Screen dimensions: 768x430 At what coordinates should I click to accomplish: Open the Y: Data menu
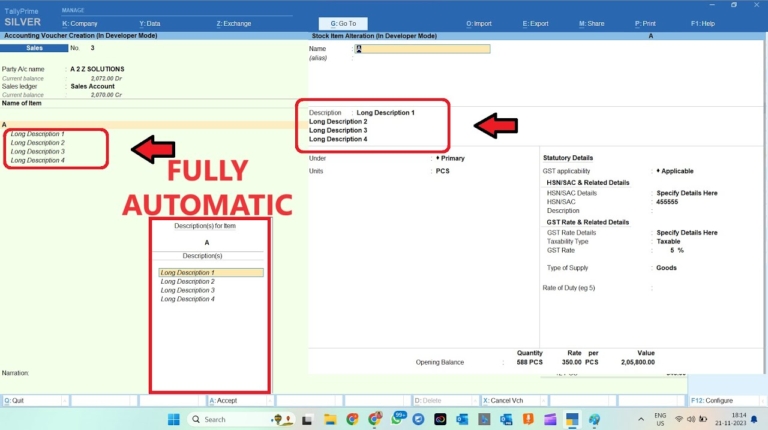(150, 23)
